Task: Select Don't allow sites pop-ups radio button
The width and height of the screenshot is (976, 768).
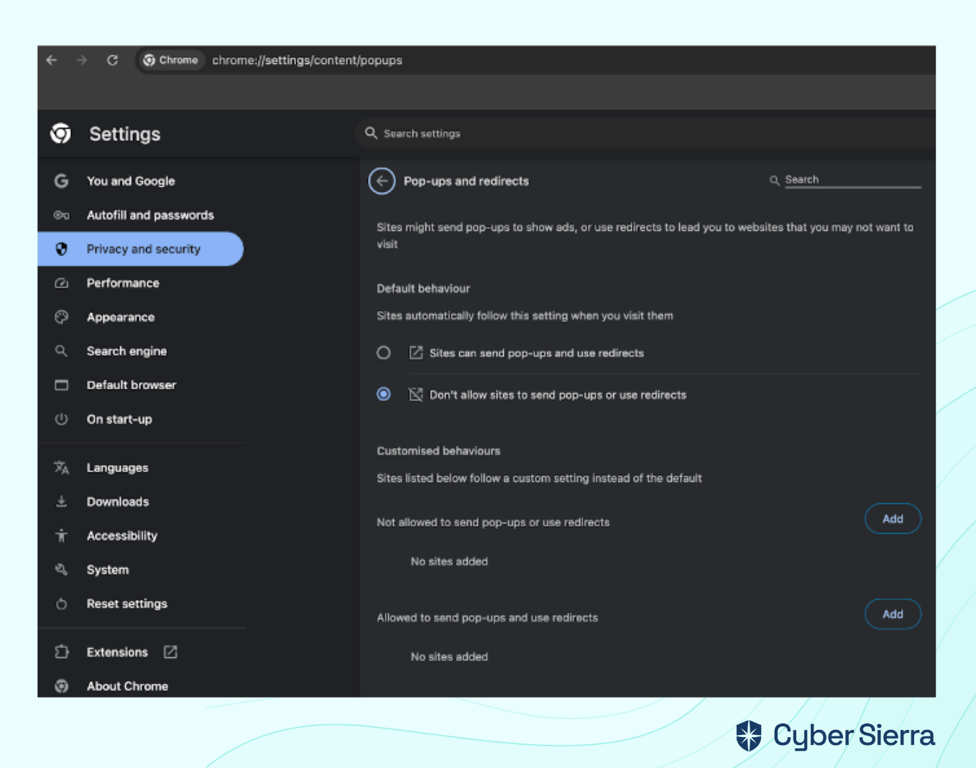Action: [x=383, y=395]
